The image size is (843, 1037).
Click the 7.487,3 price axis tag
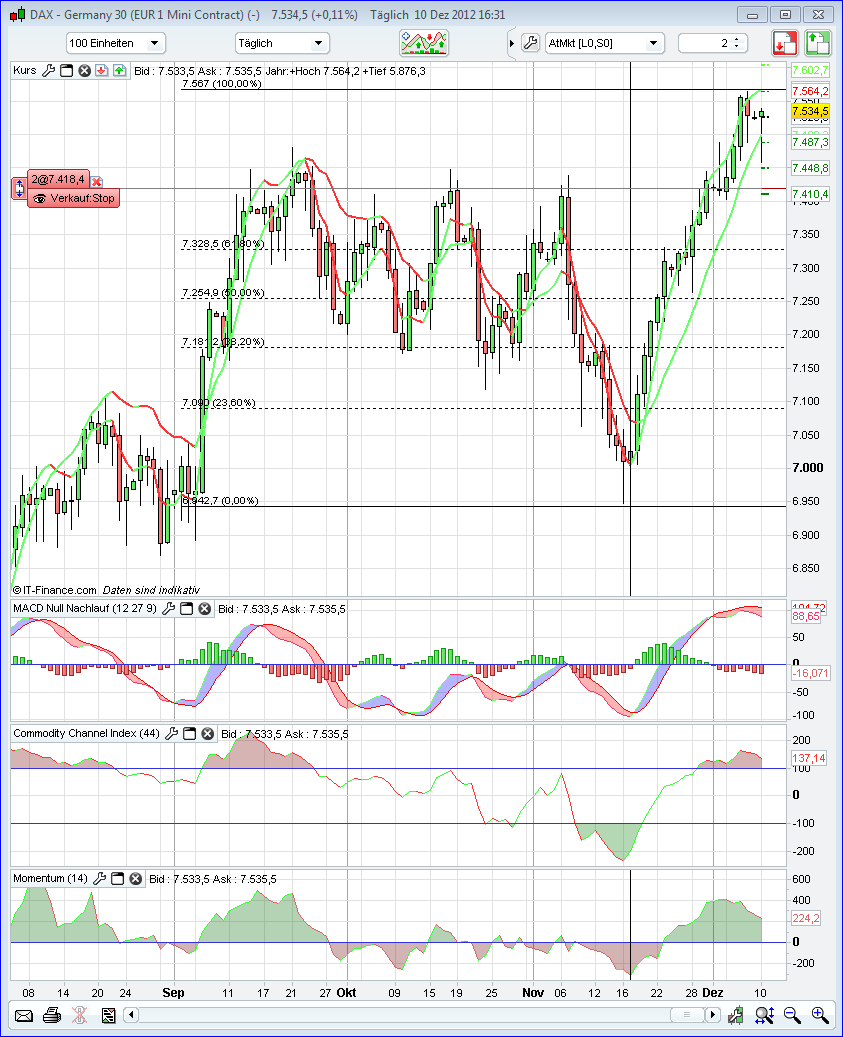(x=810, y=142)
